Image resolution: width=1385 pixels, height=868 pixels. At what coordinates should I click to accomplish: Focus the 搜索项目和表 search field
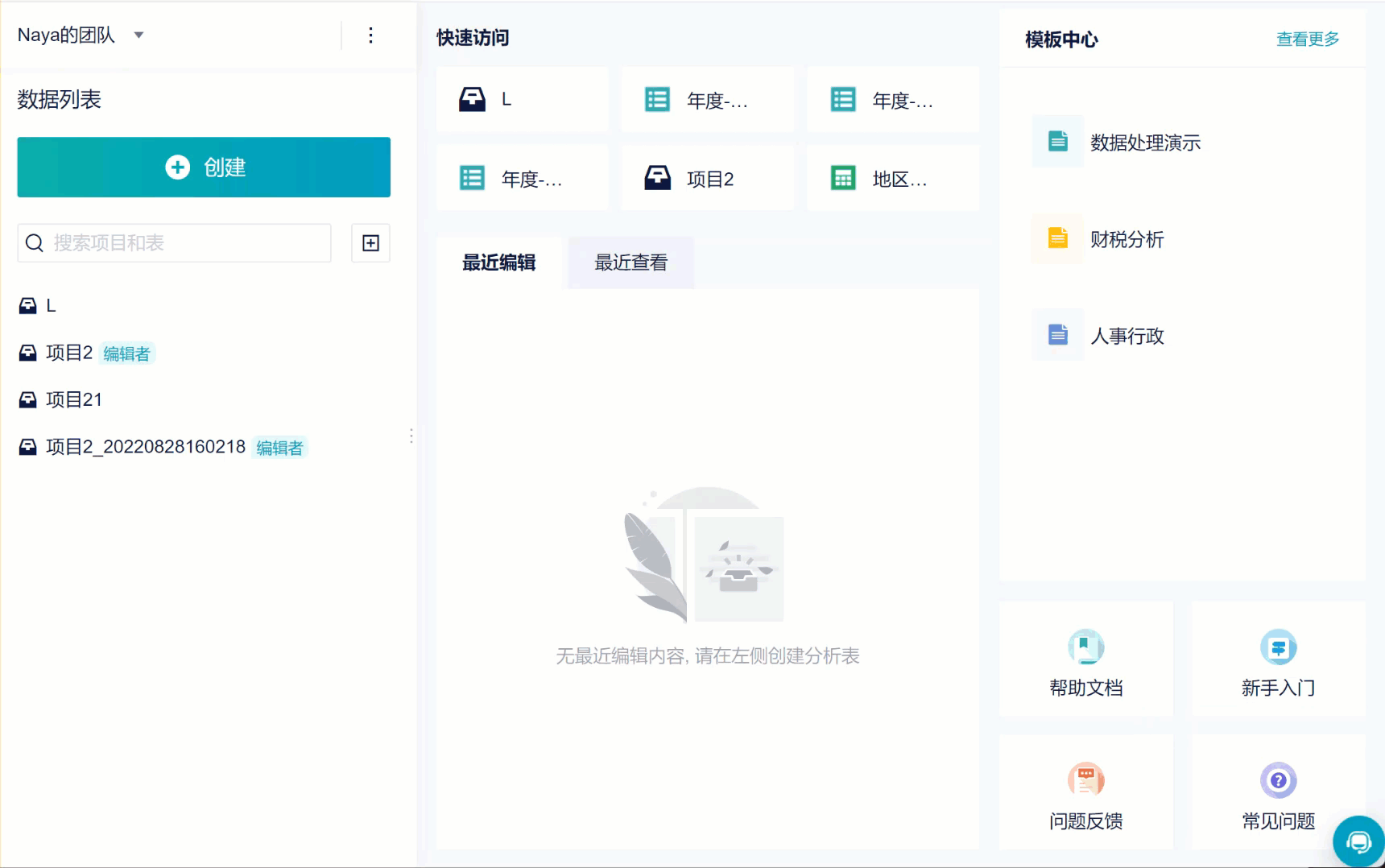pyautogui.click(x=175, y=243)
